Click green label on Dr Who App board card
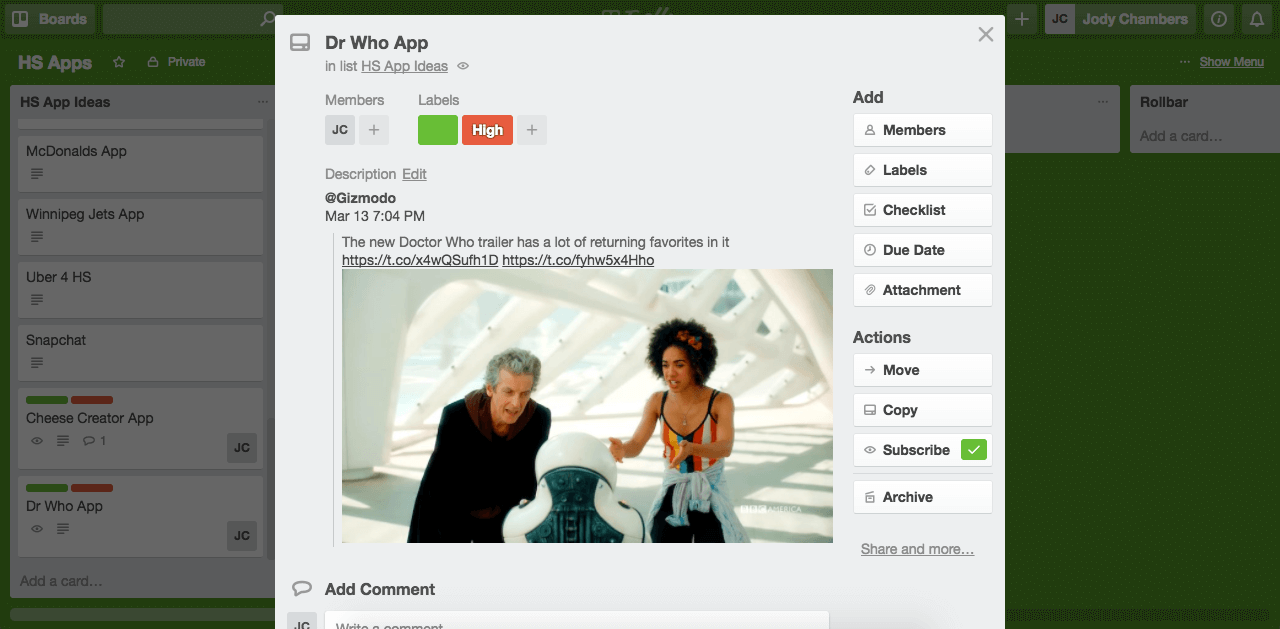This screenshot has width=1280, height=629. click(x=47, y=488)
